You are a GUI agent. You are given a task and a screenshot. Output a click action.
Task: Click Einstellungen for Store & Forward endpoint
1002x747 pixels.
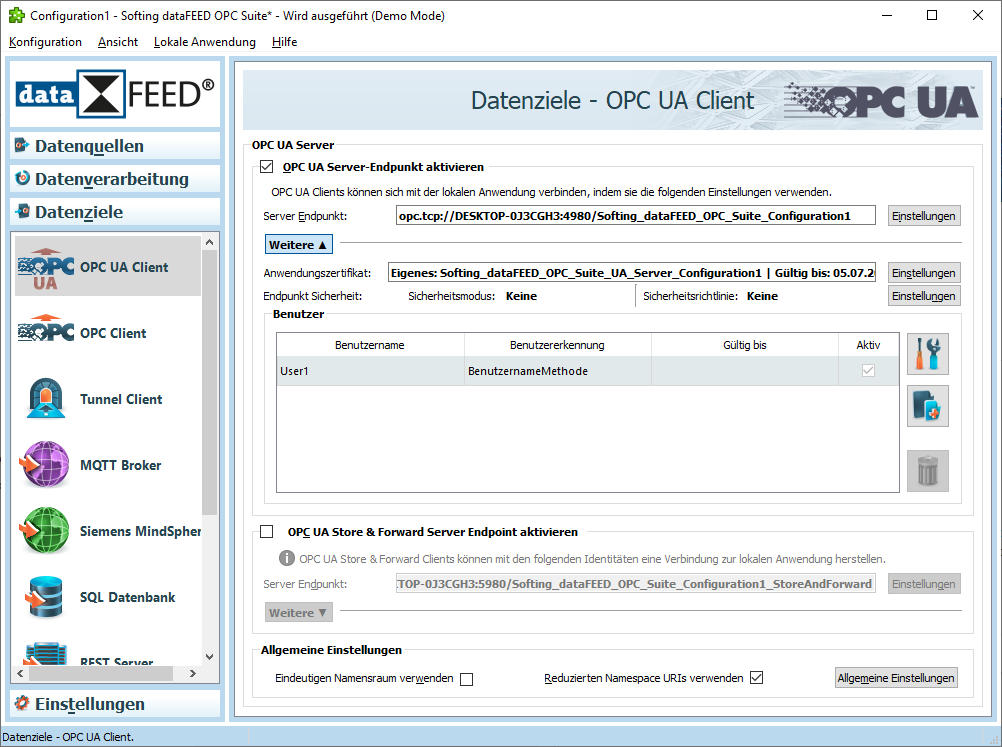(924, 584)
